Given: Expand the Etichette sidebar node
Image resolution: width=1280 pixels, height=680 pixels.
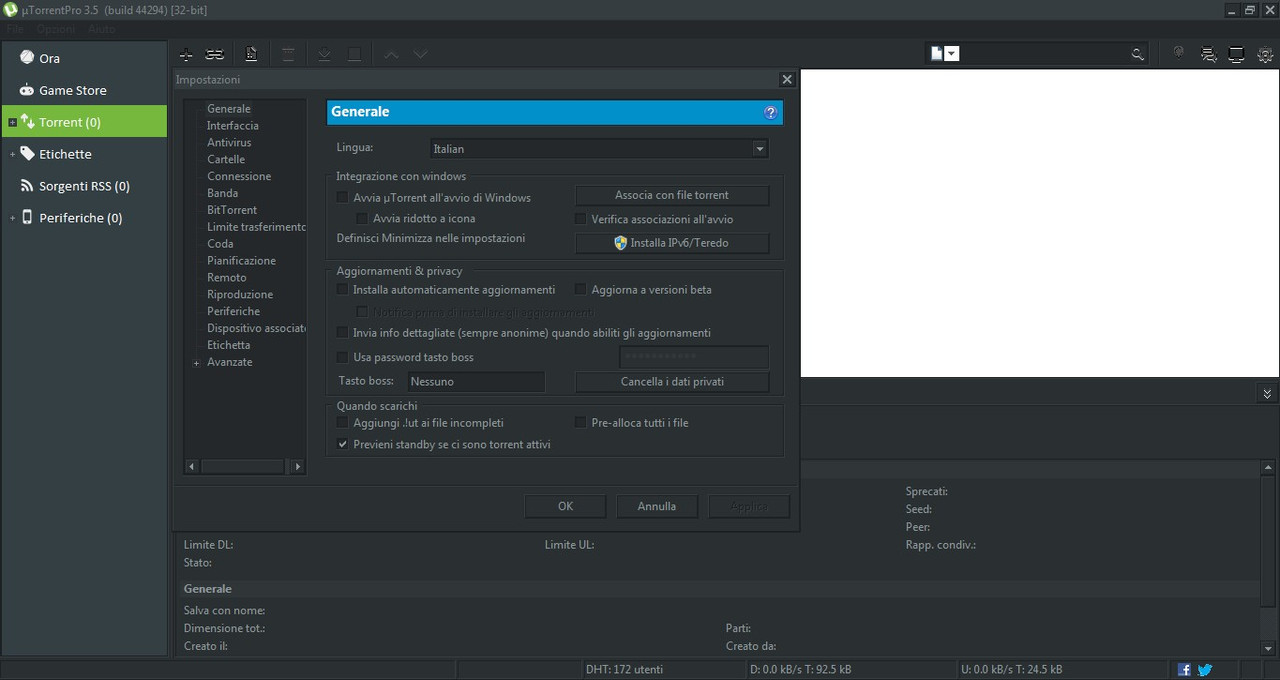Looking at the screenshot, I should 12,155.
